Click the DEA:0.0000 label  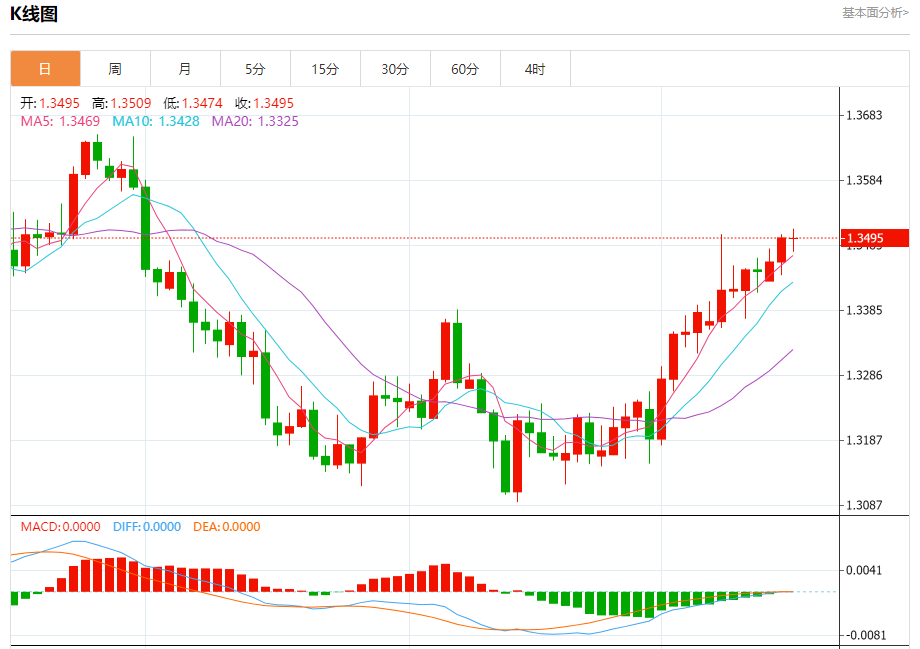pos(226,527)
